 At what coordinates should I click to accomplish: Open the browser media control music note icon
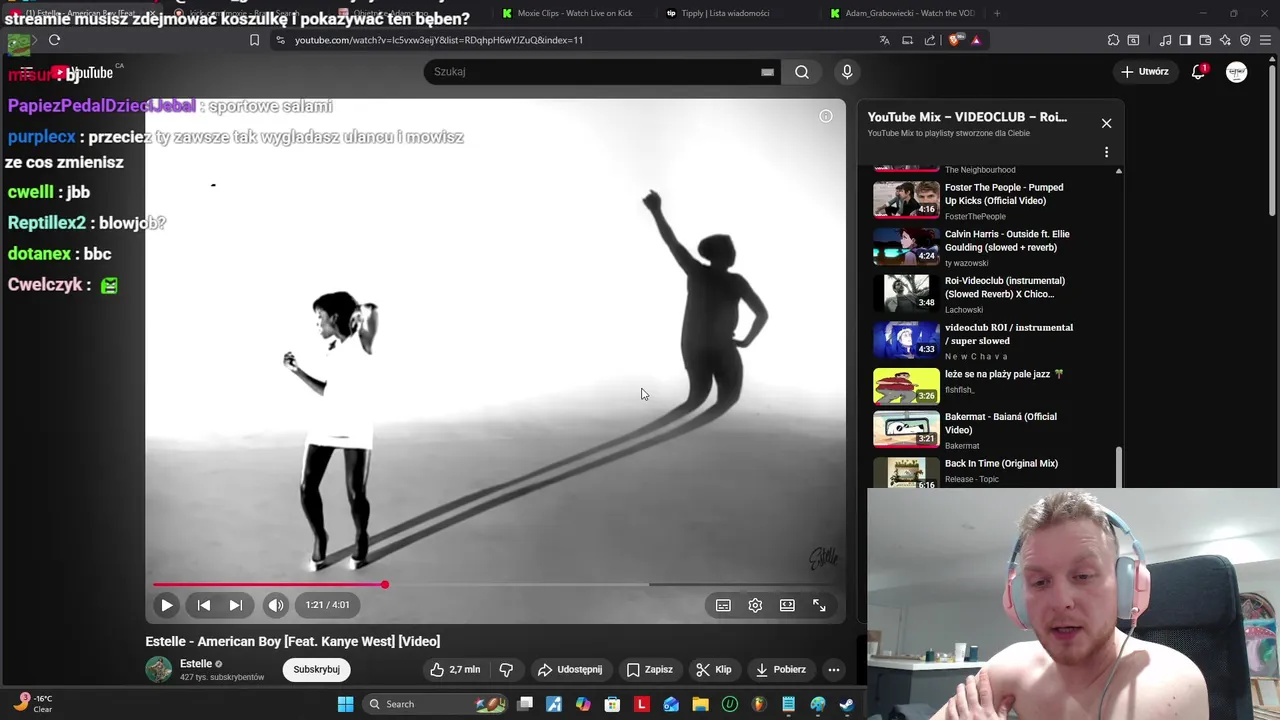(x=1165, y=40)
